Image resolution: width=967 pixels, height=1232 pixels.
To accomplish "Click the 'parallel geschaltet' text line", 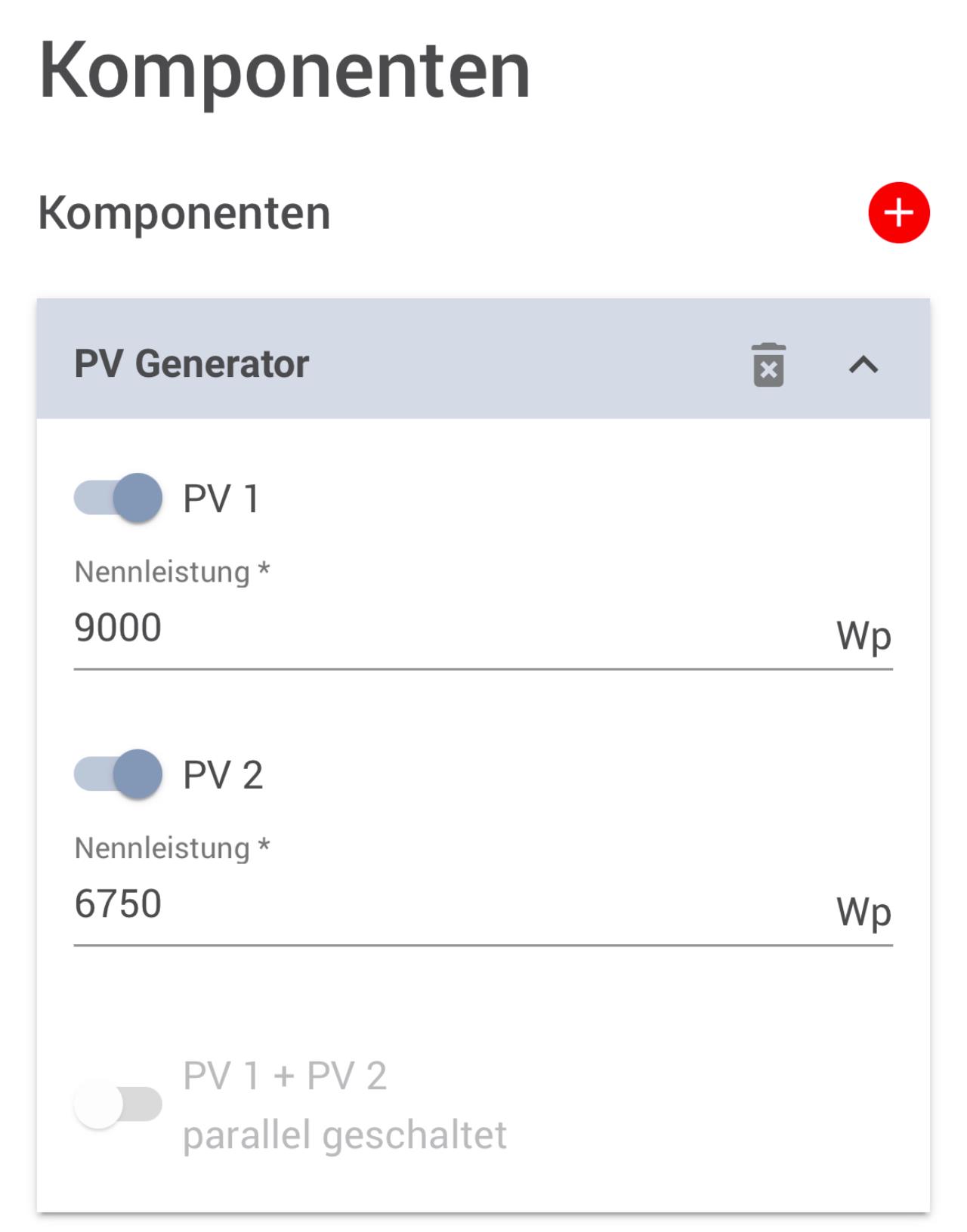I will (344, 1135).
